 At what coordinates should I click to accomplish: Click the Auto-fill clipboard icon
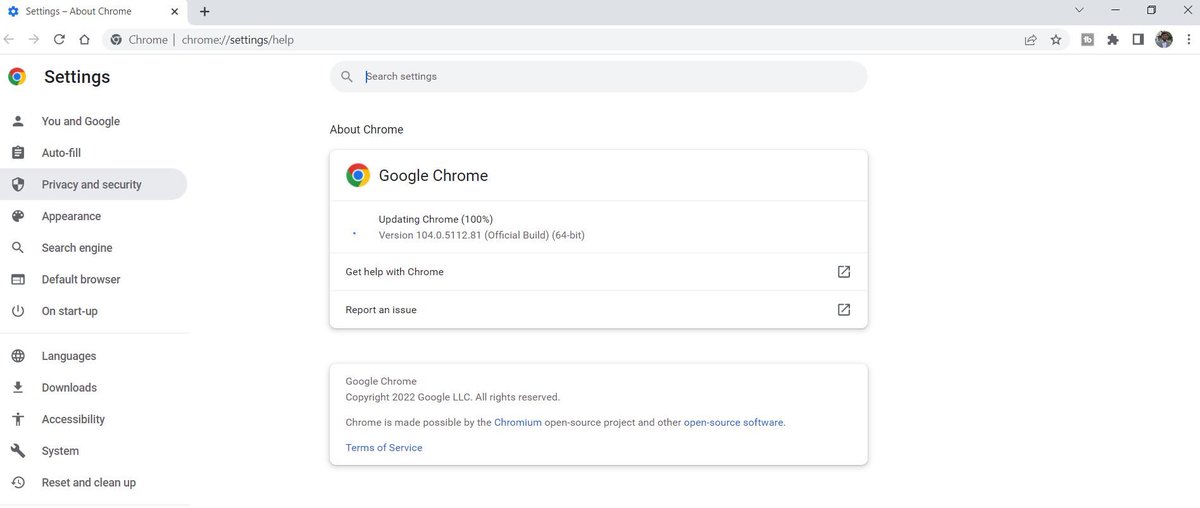click(17, 153)
